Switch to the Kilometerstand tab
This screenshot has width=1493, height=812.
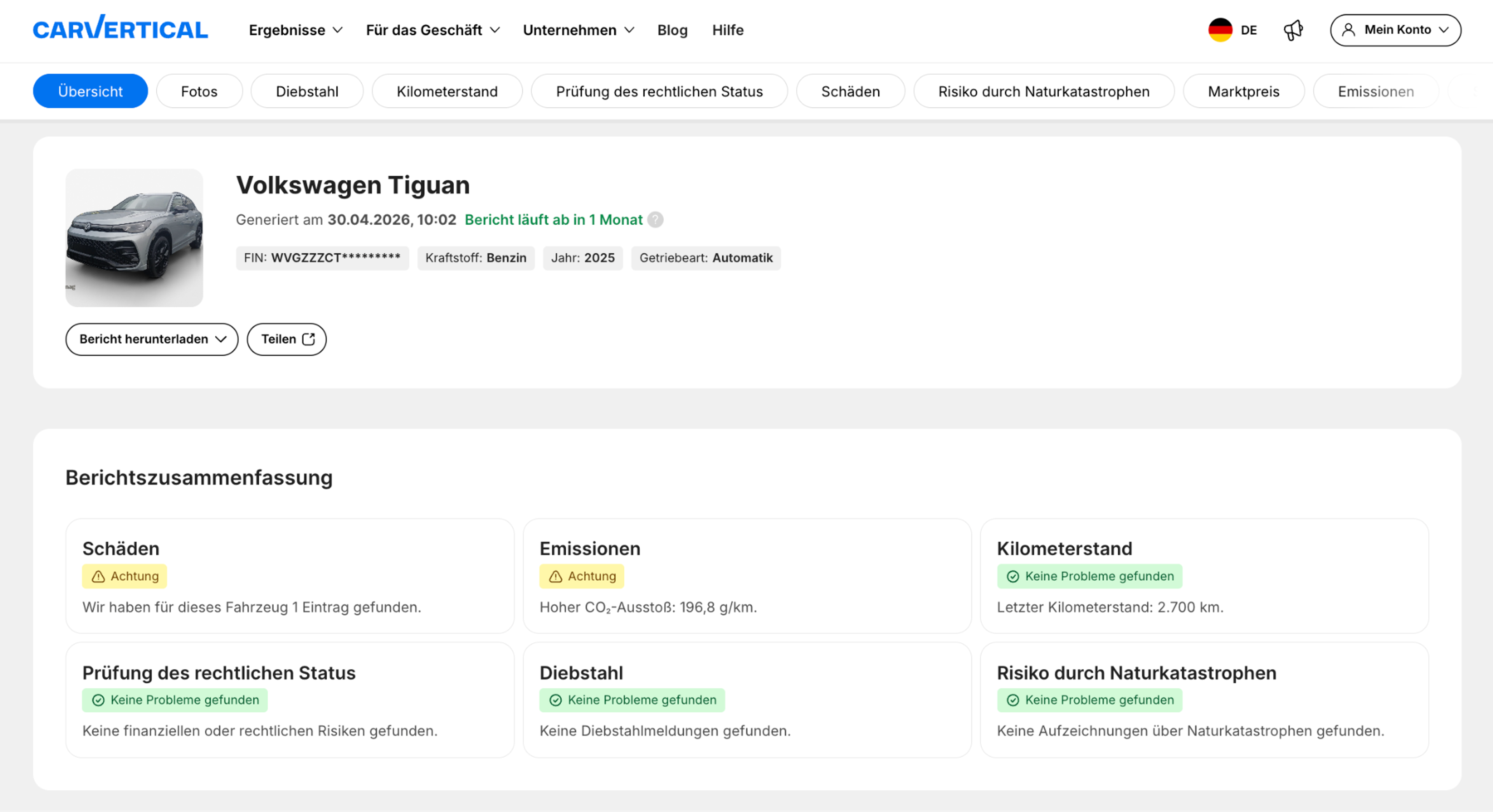[x=447, y=91]
